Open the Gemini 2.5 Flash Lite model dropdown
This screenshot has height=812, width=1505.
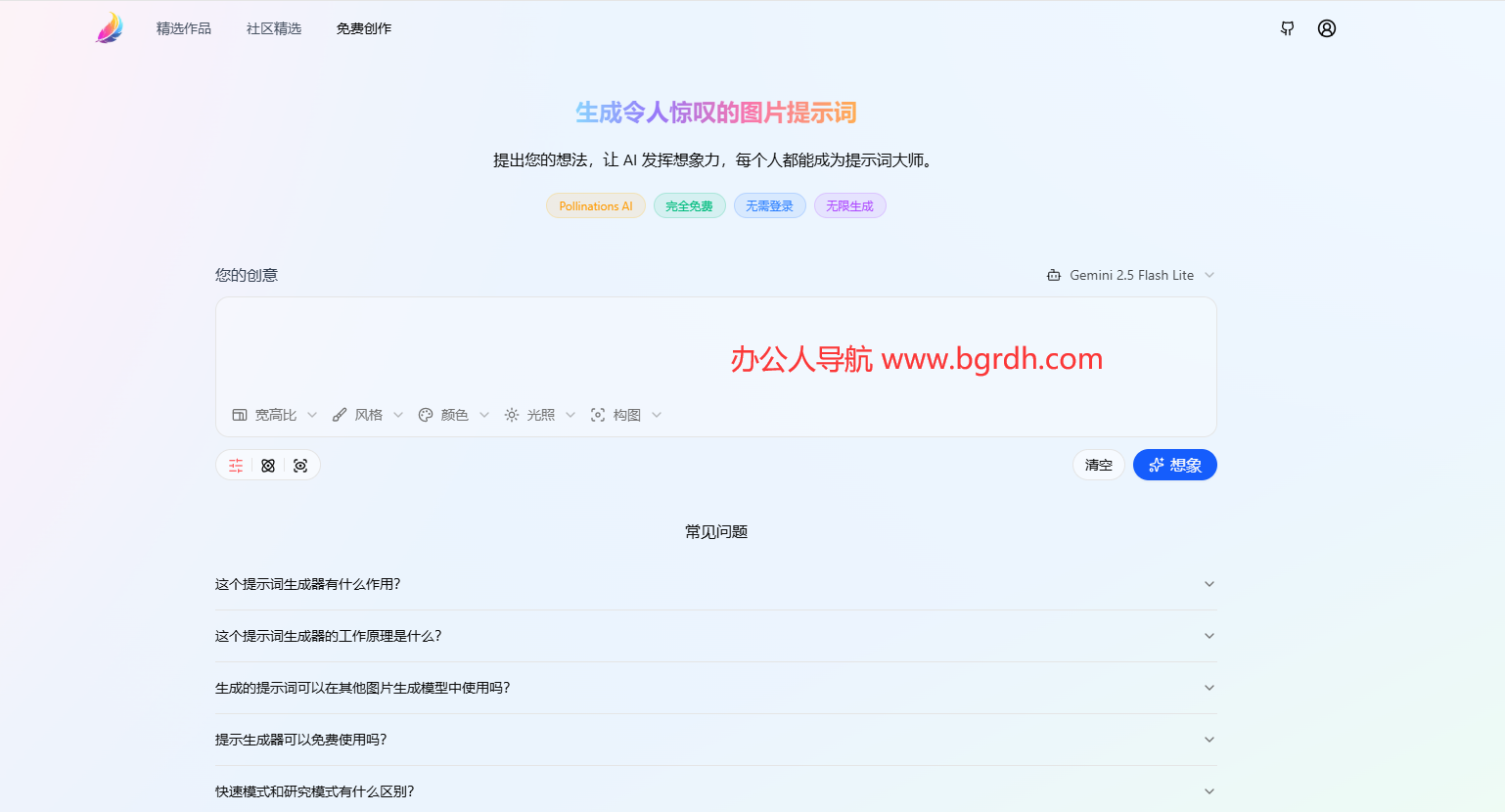pos(1130,275)
